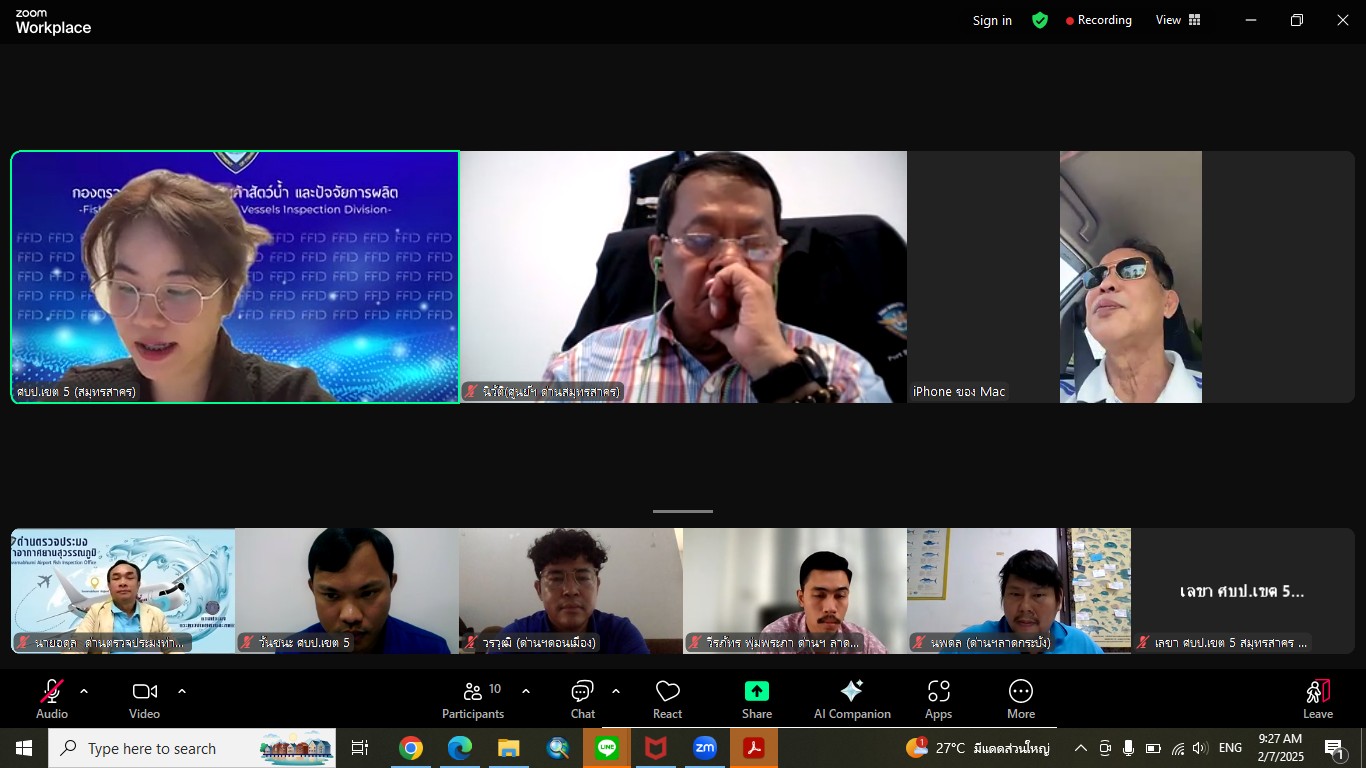The image size is (1366, 768).
Task: Click the Zoom Workplace logo
Action: [x=53, y=22]
